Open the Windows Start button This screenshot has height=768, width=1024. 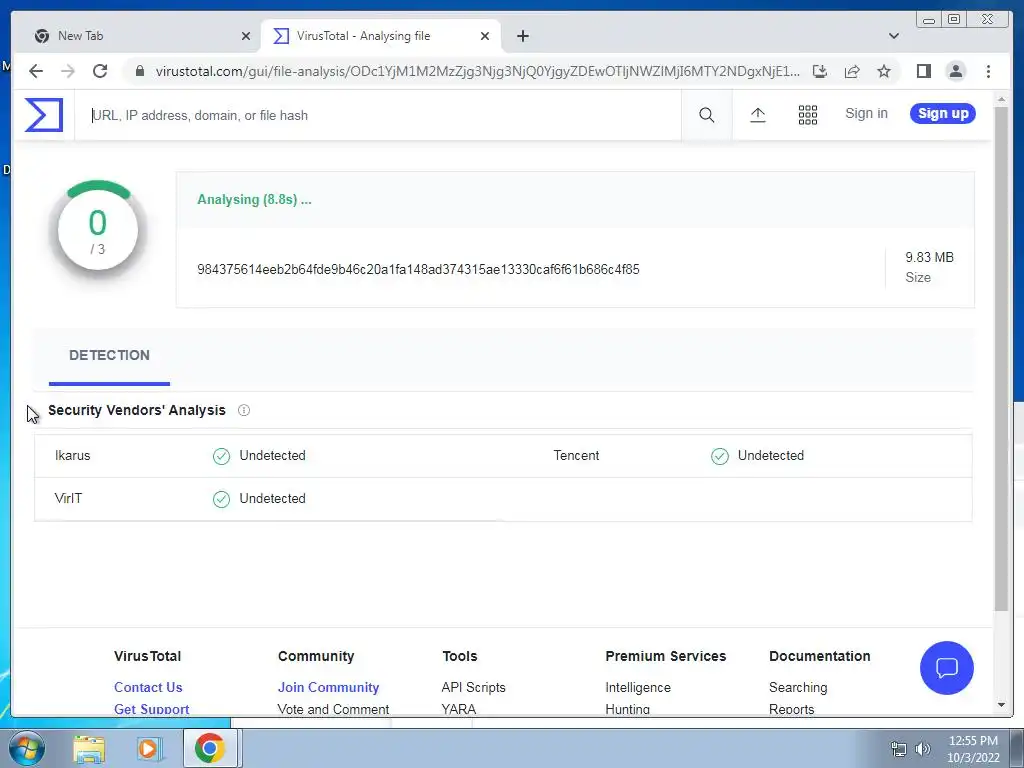point(26,748)
